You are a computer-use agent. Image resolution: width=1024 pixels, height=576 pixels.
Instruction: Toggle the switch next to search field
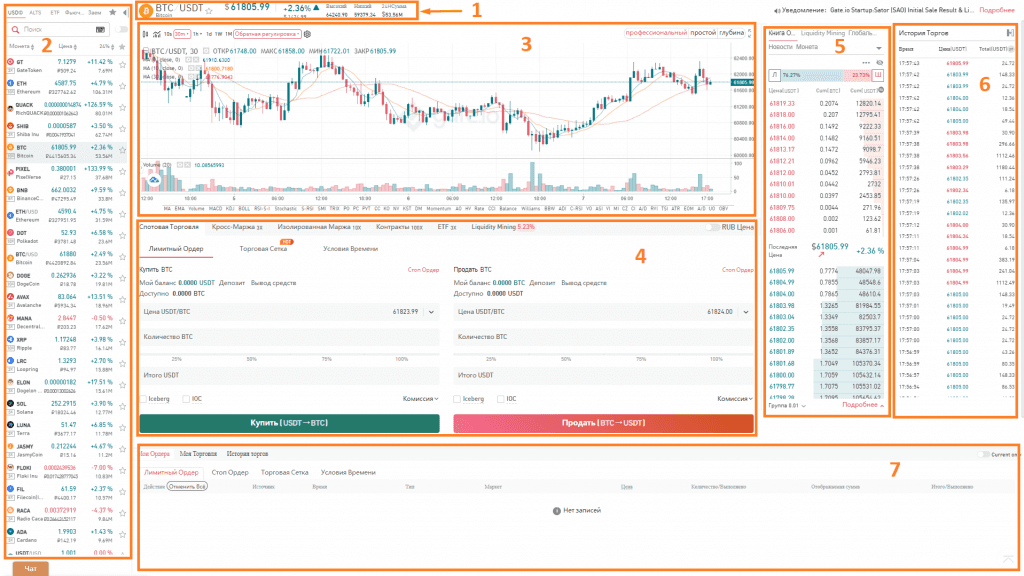121,29
